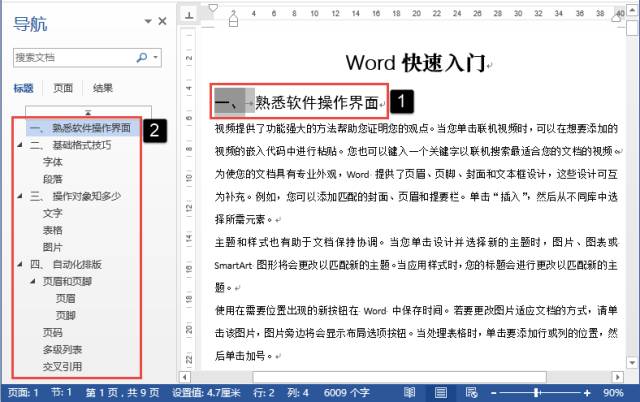640x402 pixels.
Task: Go to the 页脚 heading
Action: pyautogui.click(x=66, y=315)
